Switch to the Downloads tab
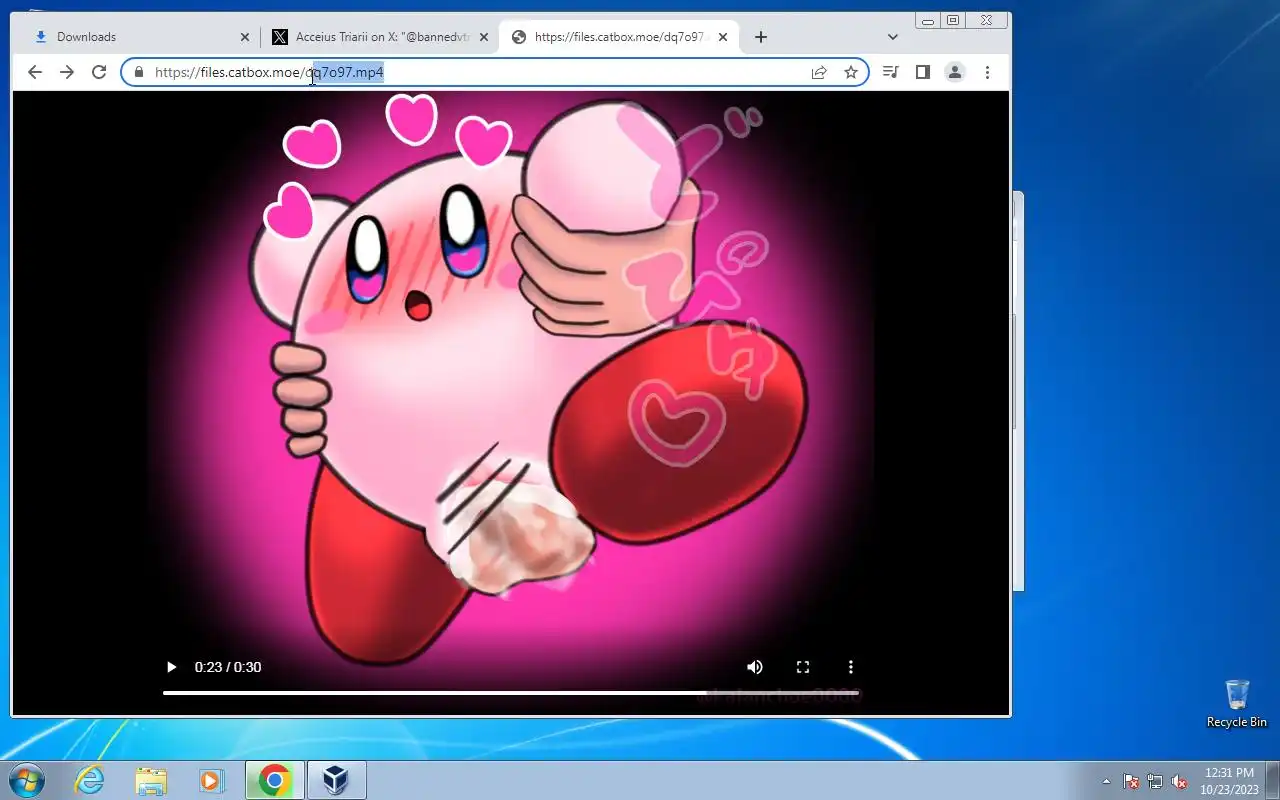Screen dimensions: 1280x800 point(140,37)
